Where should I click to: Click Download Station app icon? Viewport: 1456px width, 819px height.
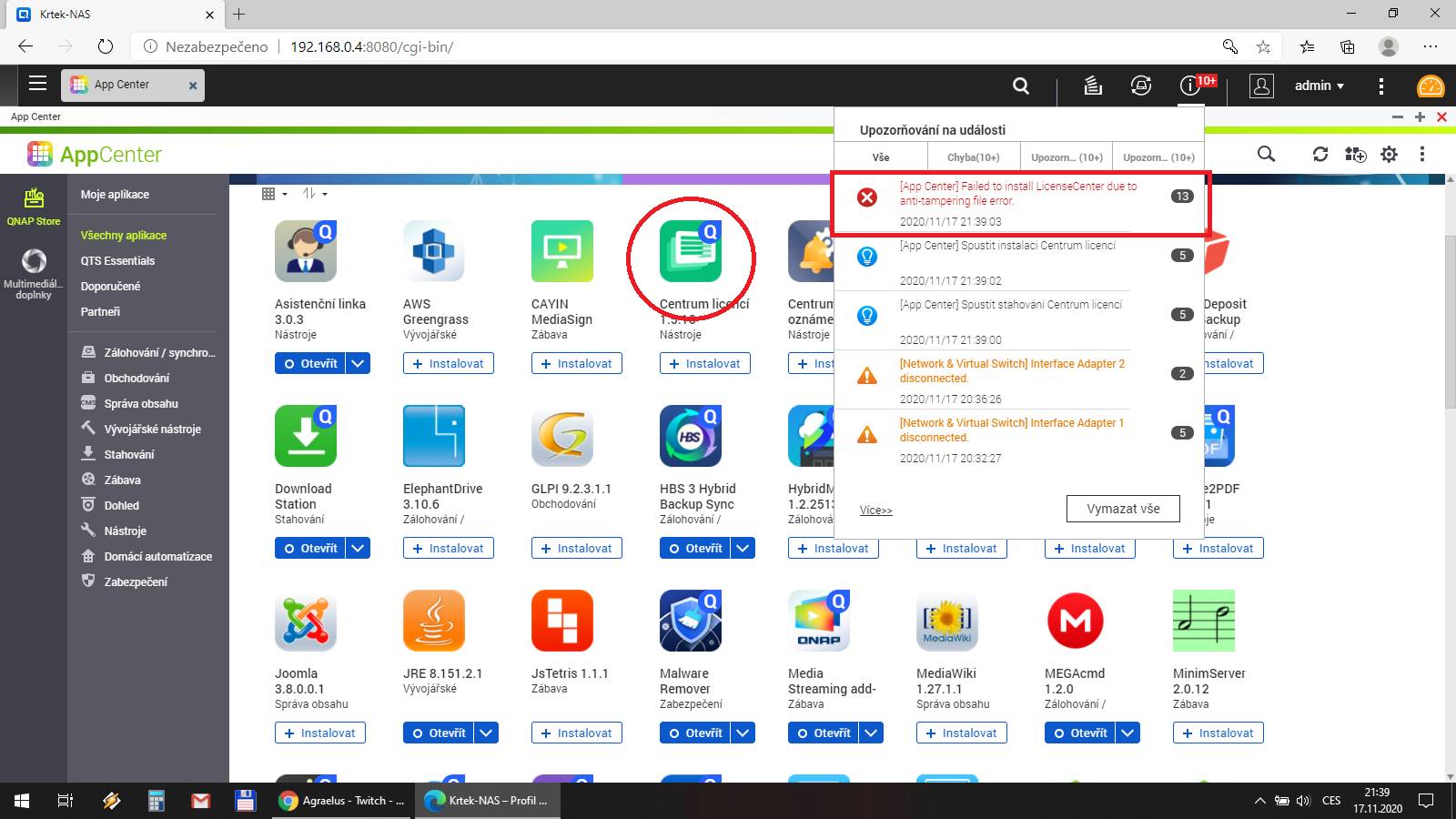[306, 436]
